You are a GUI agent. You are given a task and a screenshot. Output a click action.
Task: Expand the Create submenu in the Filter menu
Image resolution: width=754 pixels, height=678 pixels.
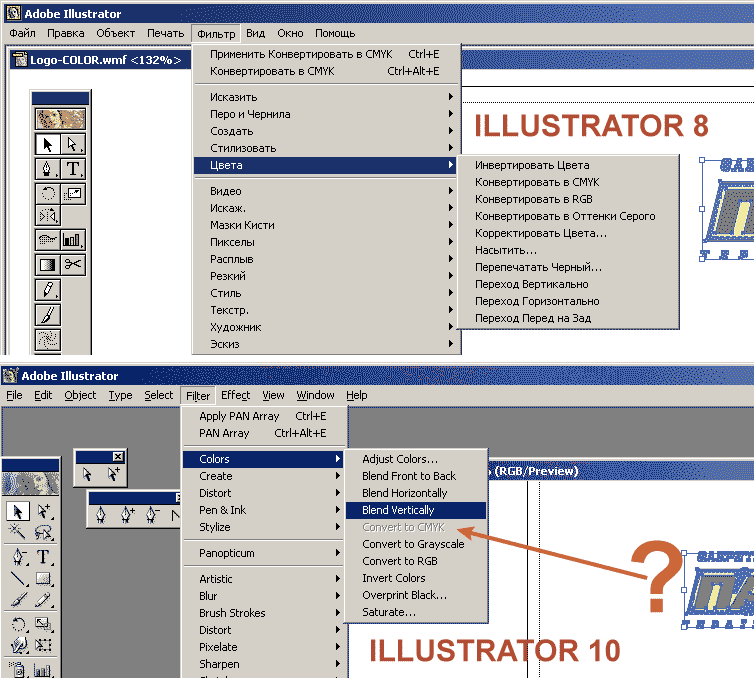pyautogui.click(x=264, y=476)
